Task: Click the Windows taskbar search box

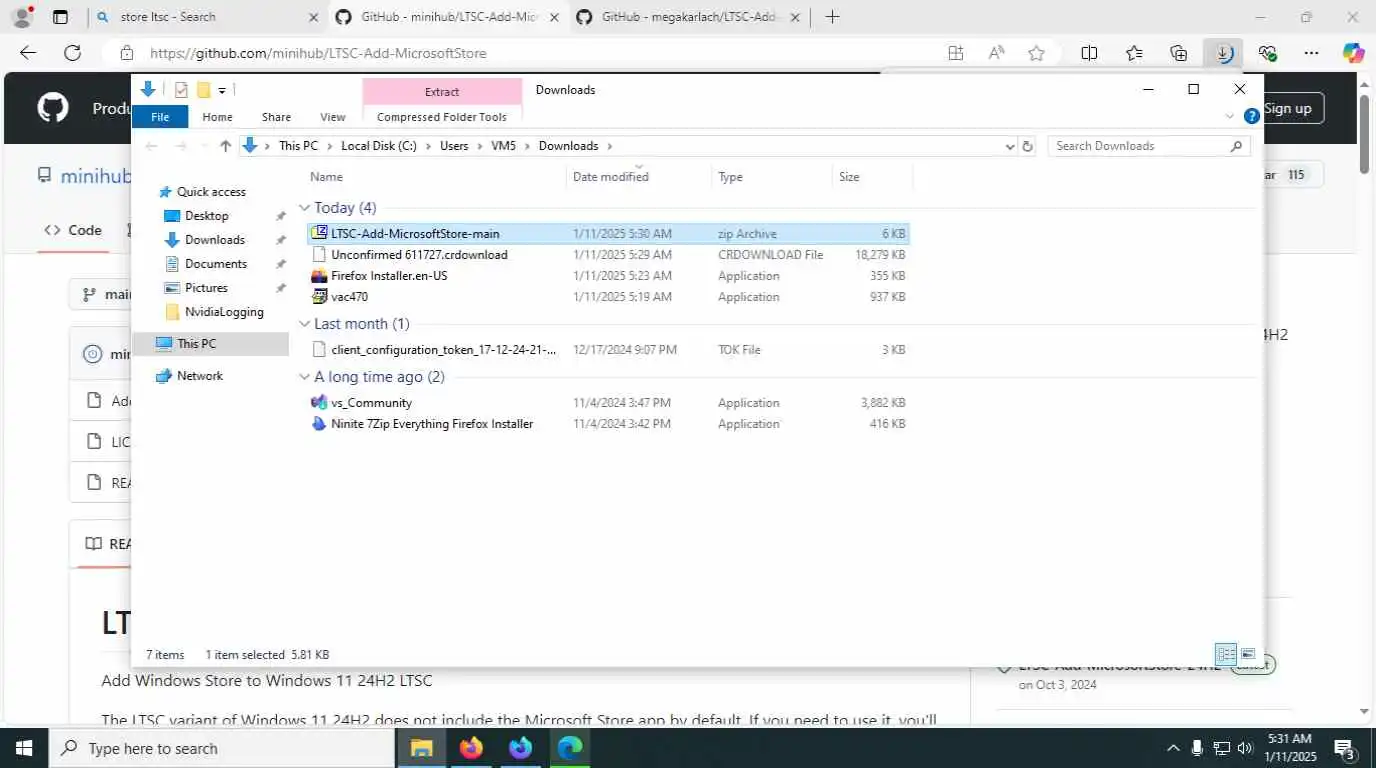Action: [x=221, y=748]
